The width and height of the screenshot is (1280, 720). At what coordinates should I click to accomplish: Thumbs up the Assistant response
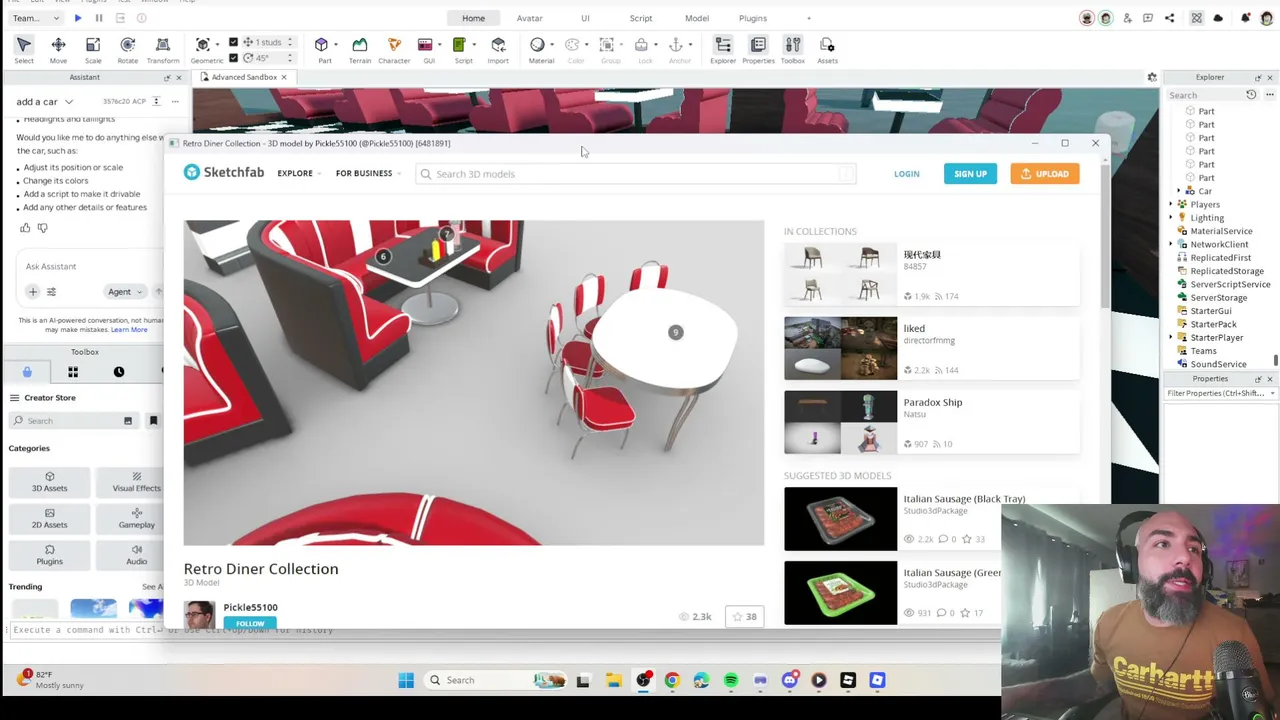tap(25, 228)
